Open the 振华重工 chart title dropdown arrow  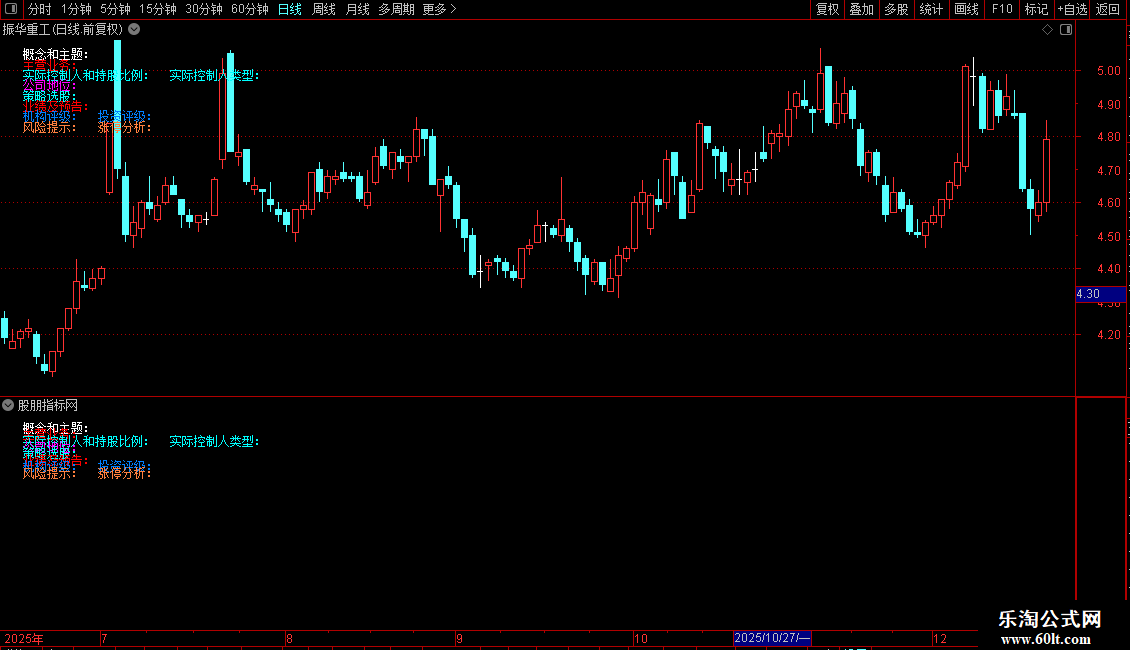[134, 30]
